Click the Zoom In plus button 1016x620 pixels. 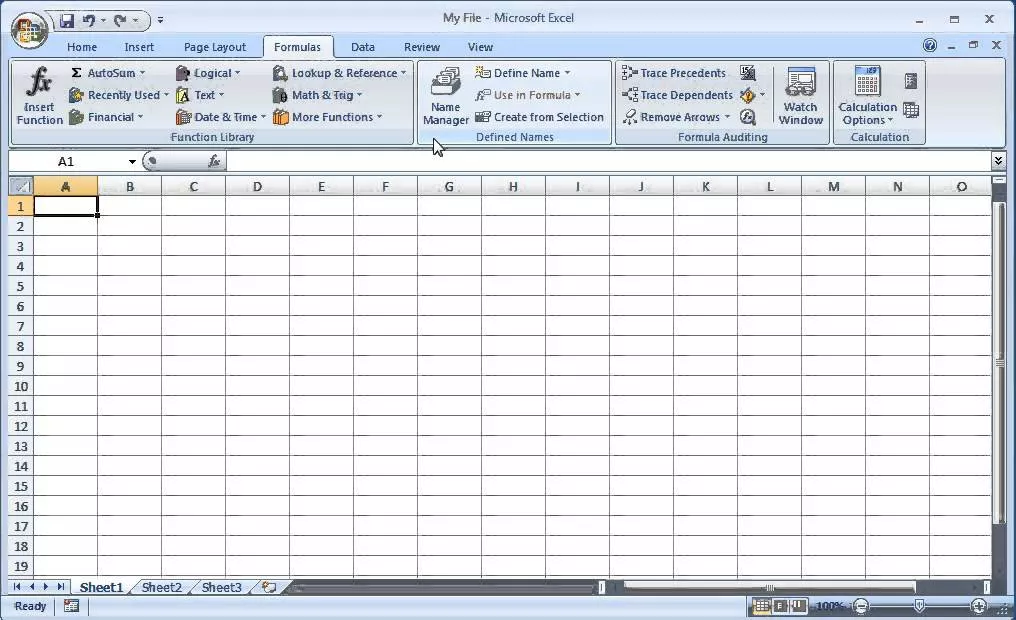(x=978, y=606)
